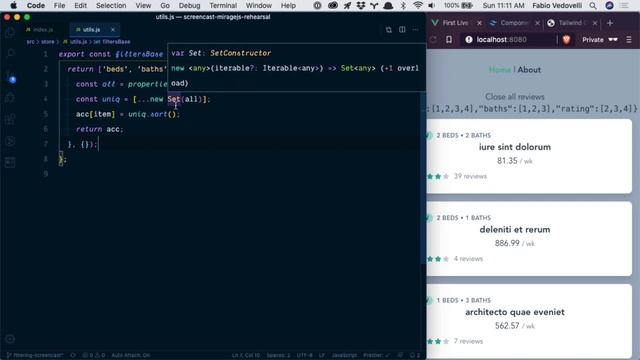Change end of line sequence 'LF'

pos(322,355)
